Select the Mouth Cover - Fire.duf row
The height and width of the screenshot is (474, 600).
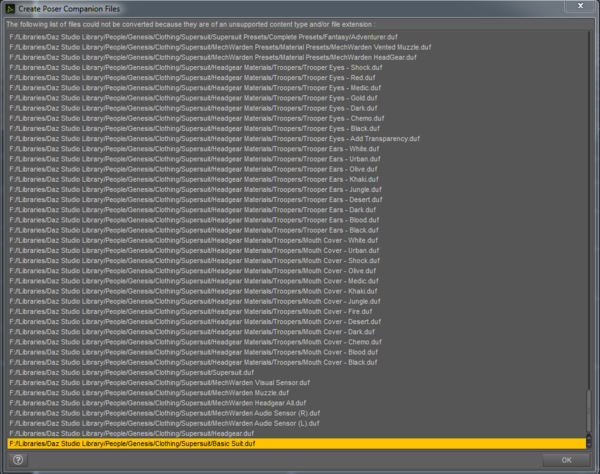pyautogui.click(x=297, y=311)
